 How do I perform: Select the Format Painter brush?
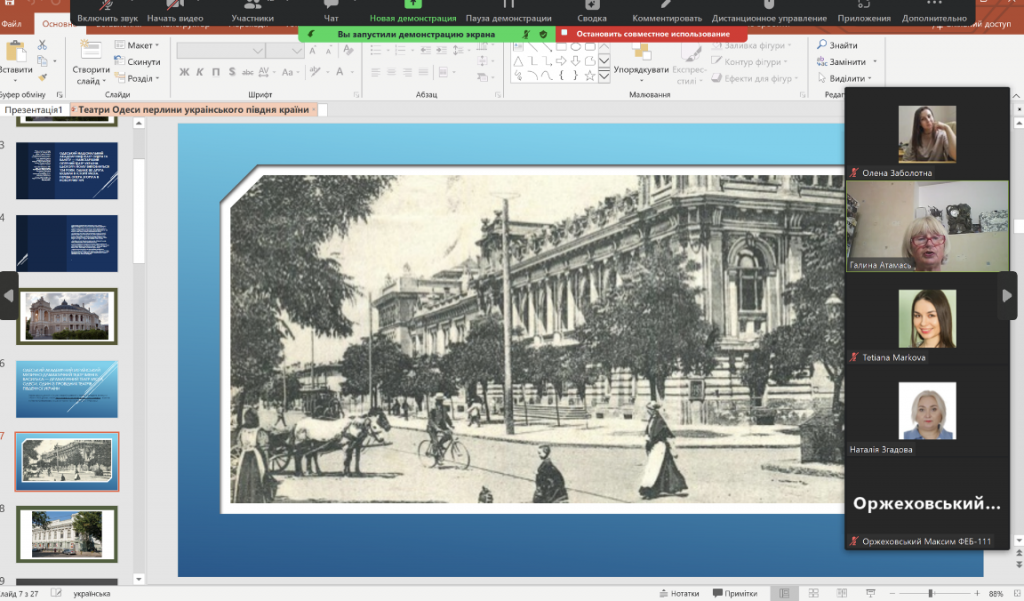[42, 78]
